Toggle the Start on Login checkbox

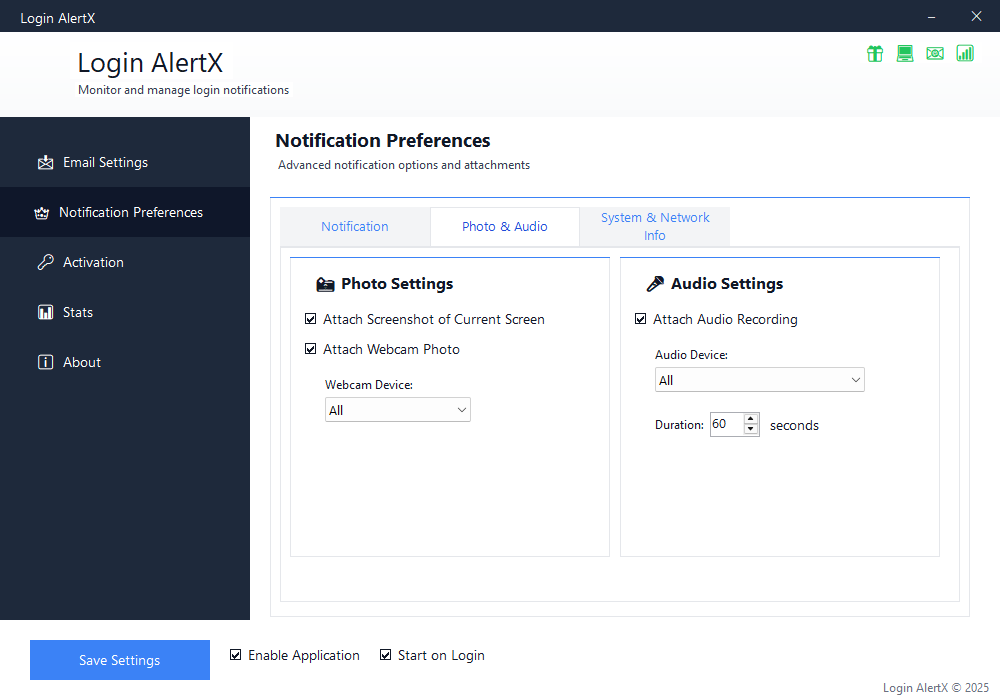point(385,655)
